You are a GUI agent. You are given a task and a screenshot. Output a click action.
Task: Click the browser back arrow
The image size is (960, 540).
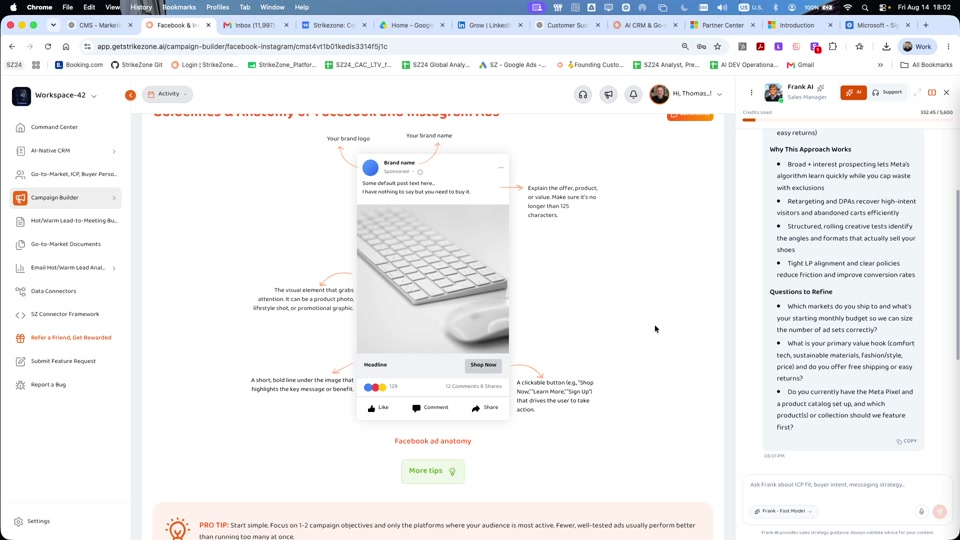pyautogui.click(x=12, y=47)
